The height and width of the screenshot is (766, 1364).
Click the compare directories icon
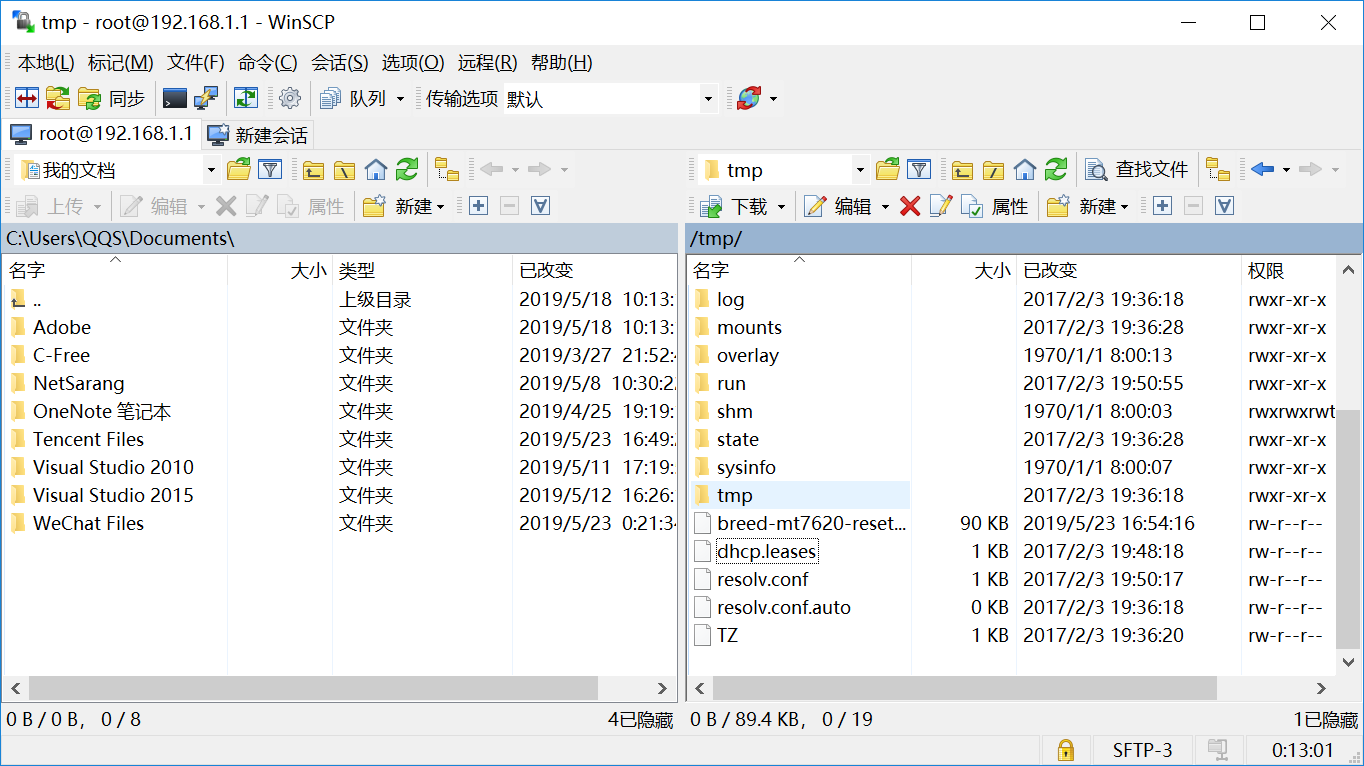pos(27,98)
